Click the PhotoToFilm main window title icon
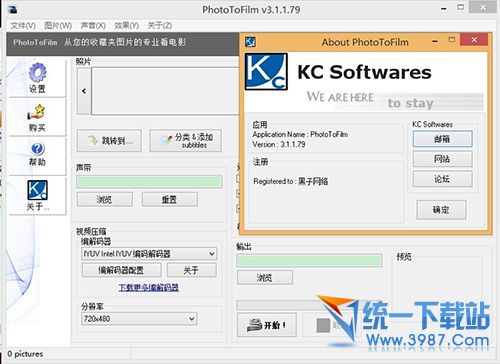This screenshot has height=364, width=500. pyautogui.click(x=13, y=10)
